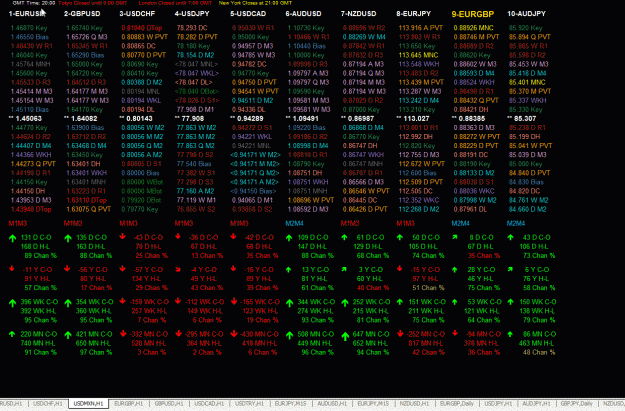Screen dimensions: 625x411
Task: Switch to the USDCHF,H1 chart tab
Action: pyautogui.click(x=48, y=404)
